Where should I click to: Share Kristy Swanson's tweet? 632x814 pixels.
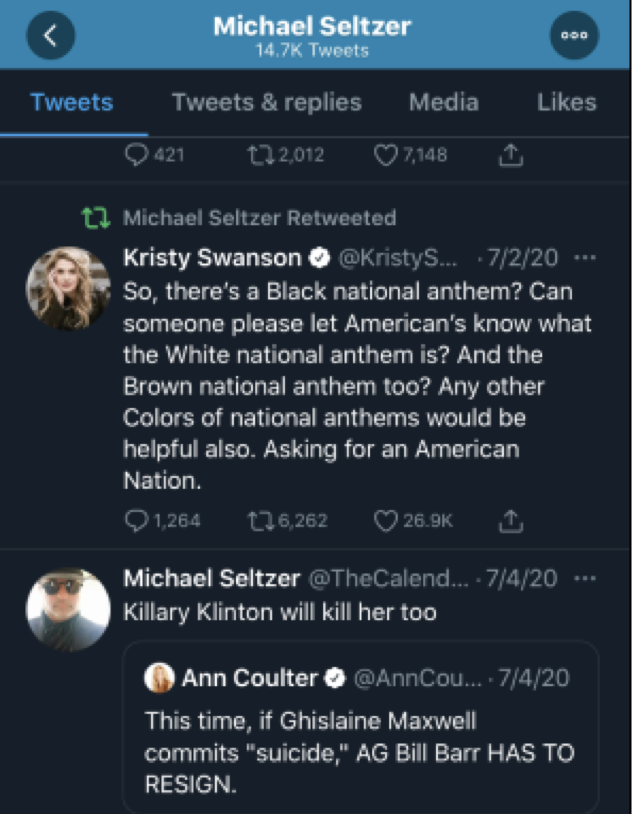tap(510, 520)
